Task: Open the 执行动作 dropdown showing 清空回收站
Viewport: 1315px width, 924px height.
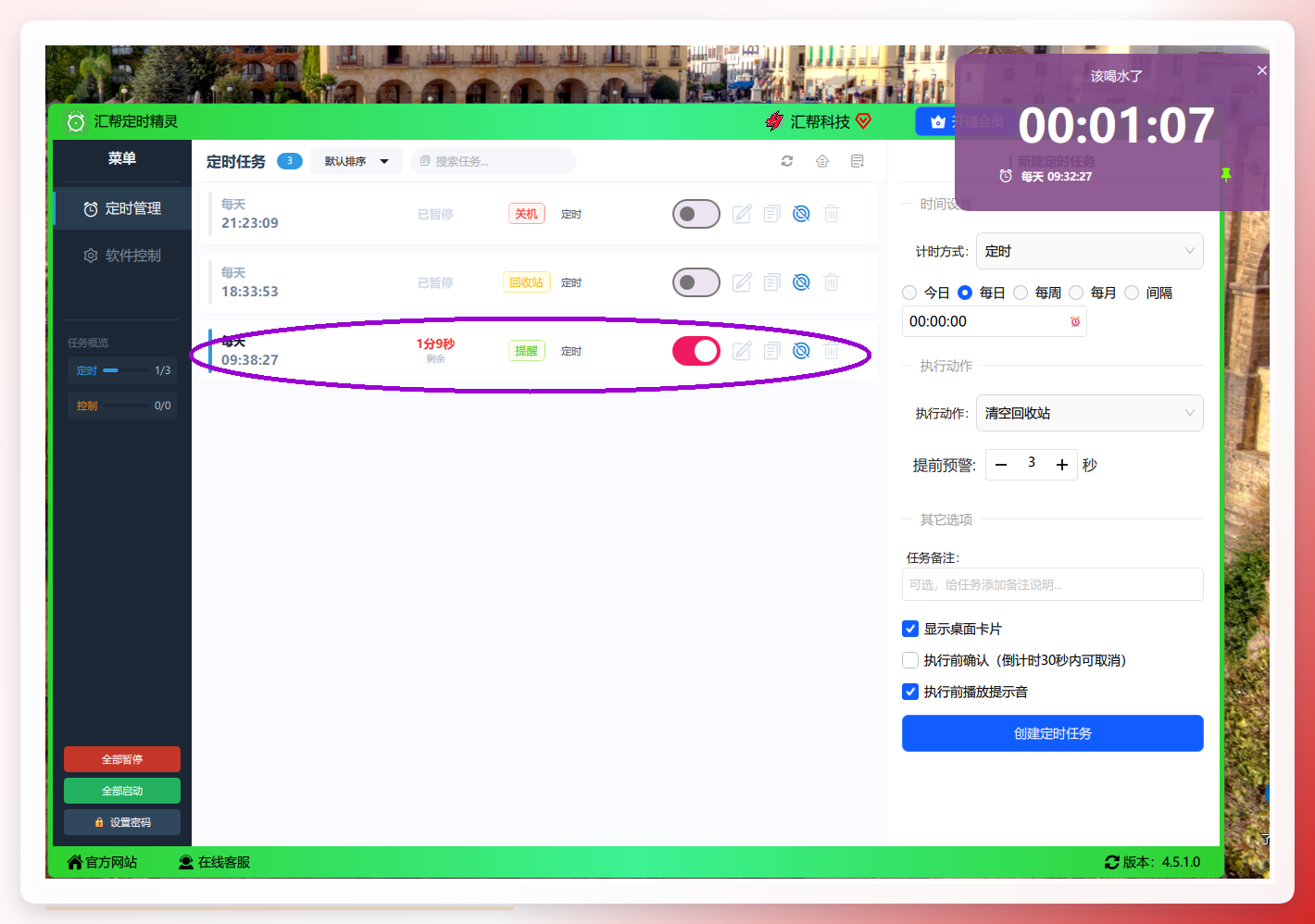Action: click(1090, 413)
